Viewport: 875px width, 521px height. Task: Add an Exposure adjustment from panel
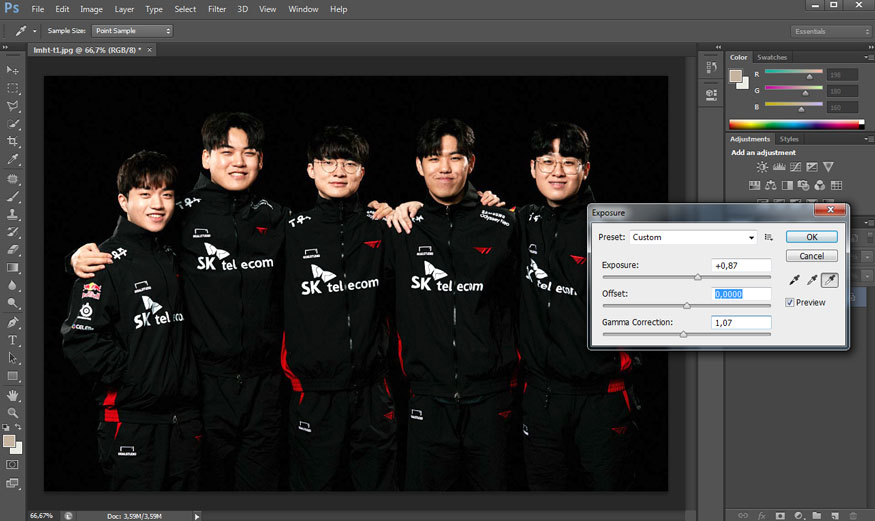coord(812,167)
